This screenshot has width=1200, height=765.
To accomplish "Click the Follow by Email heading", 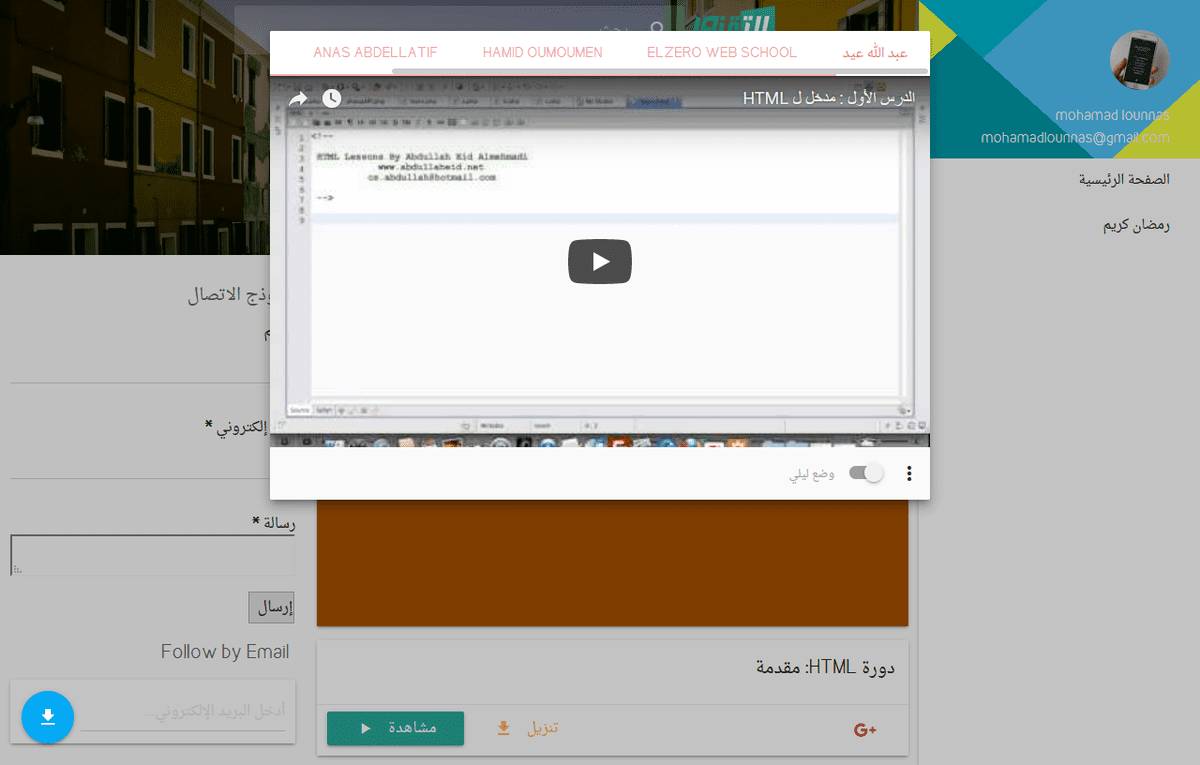I will coord(225,652).
